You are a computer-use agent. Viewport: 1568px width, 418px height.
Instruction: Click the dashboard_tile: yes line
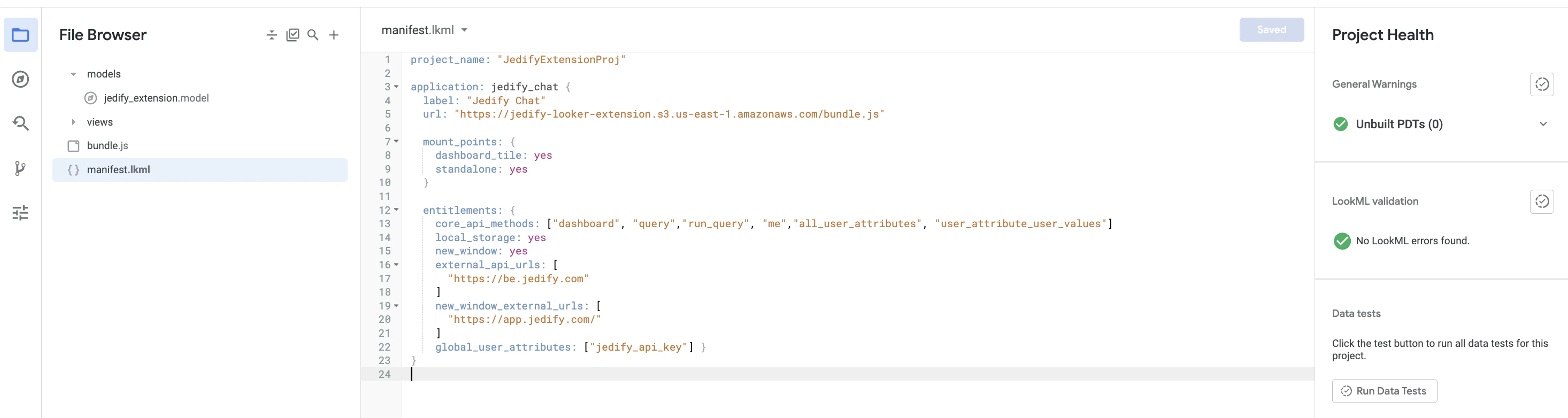coord(493,155)
